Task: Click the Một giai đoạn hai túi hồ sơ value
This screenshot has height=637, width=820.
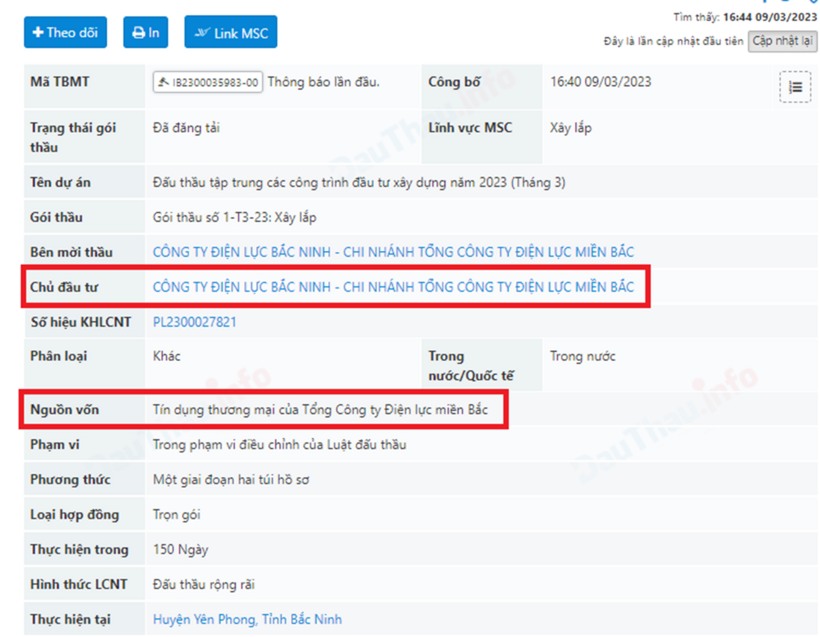Action: (x=230, y=479)
